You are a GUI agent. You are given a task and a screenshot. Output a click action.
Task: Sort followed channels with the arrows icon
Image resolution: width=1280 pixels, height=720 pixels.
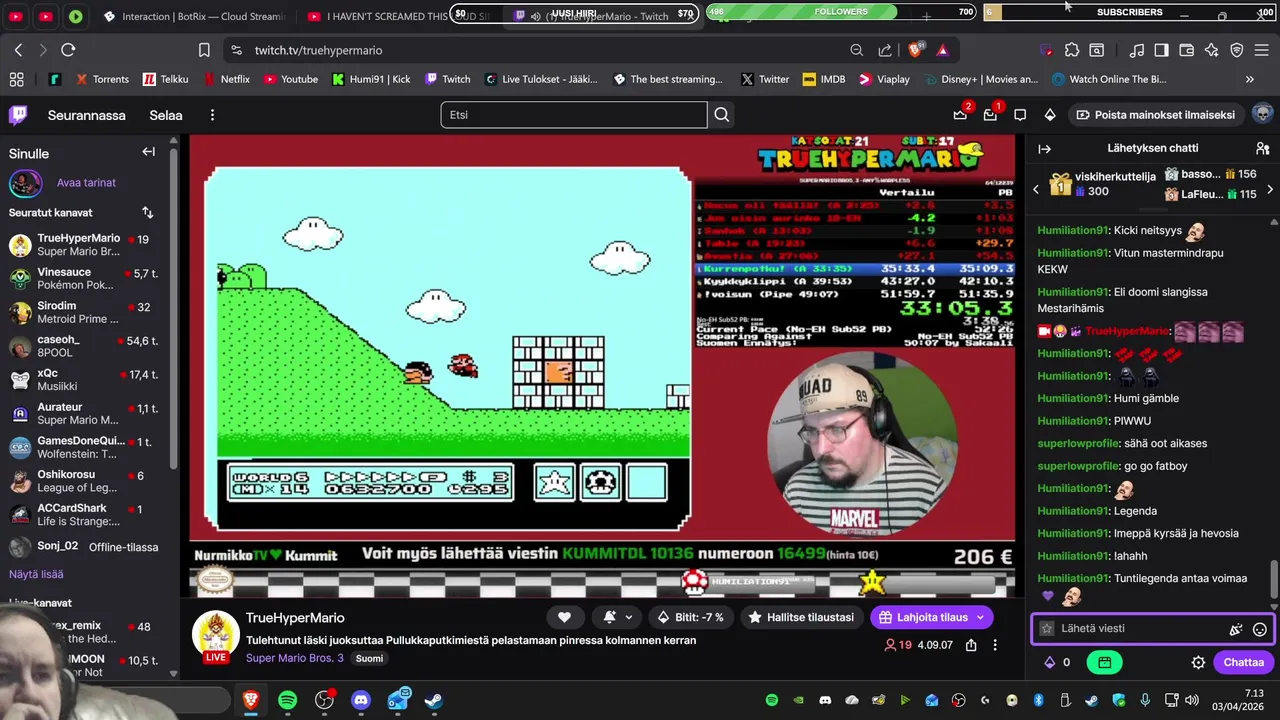click(148, 212)
